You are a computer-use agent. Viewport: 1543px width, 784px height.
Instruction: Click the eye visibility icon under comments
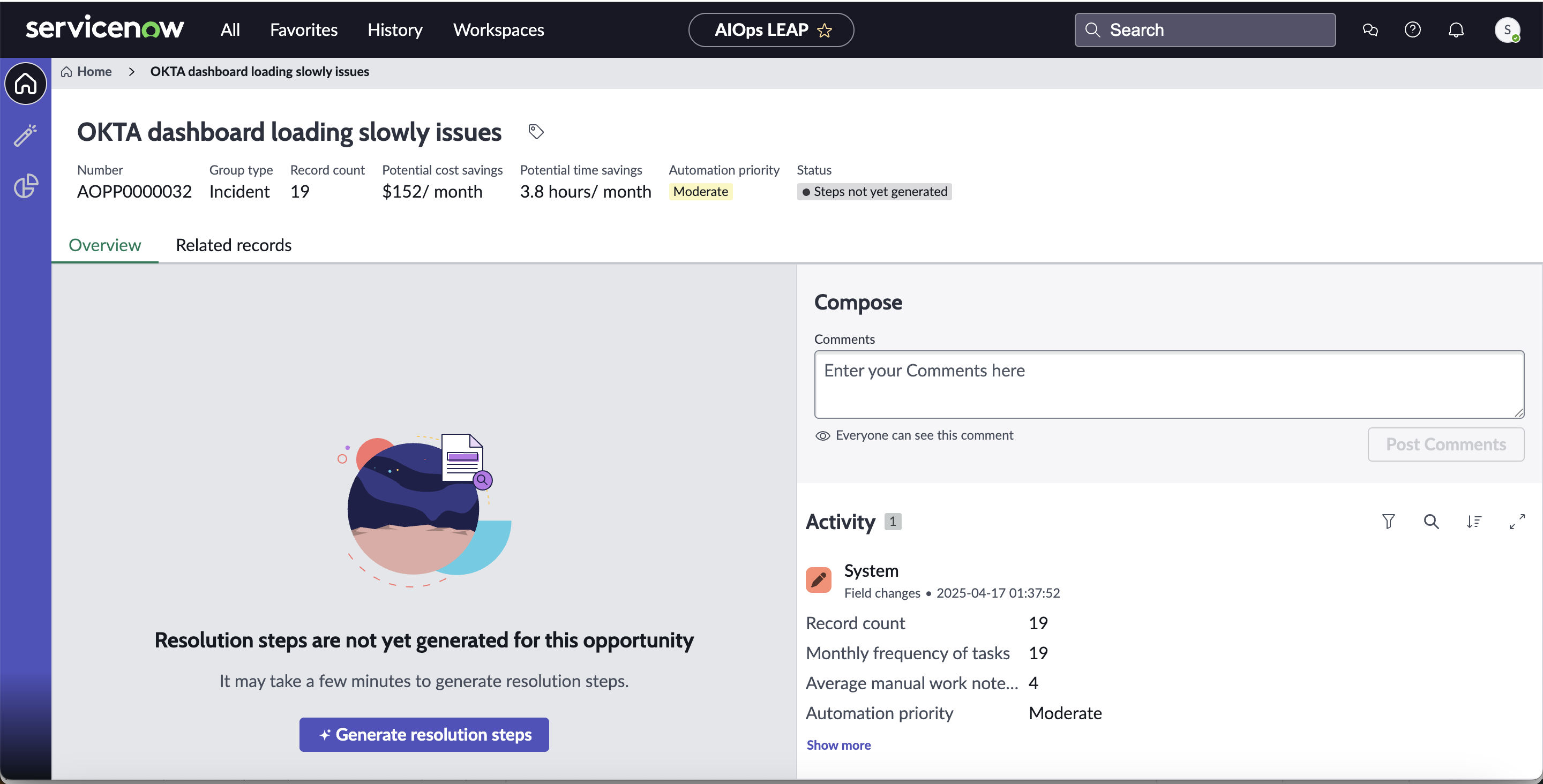822,435
